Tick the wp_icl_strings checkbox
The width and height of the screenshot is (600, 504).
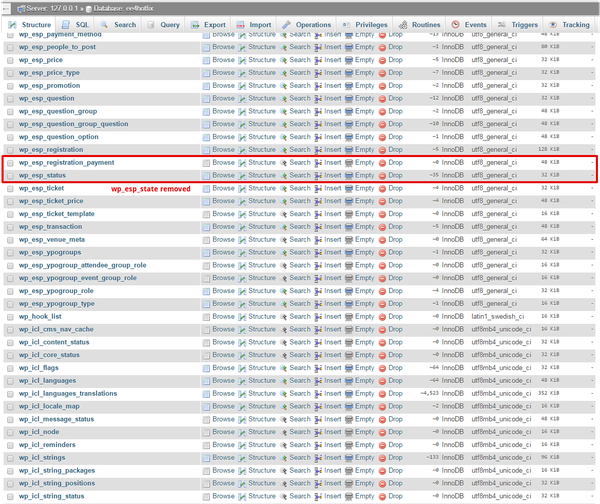[10, 458]
